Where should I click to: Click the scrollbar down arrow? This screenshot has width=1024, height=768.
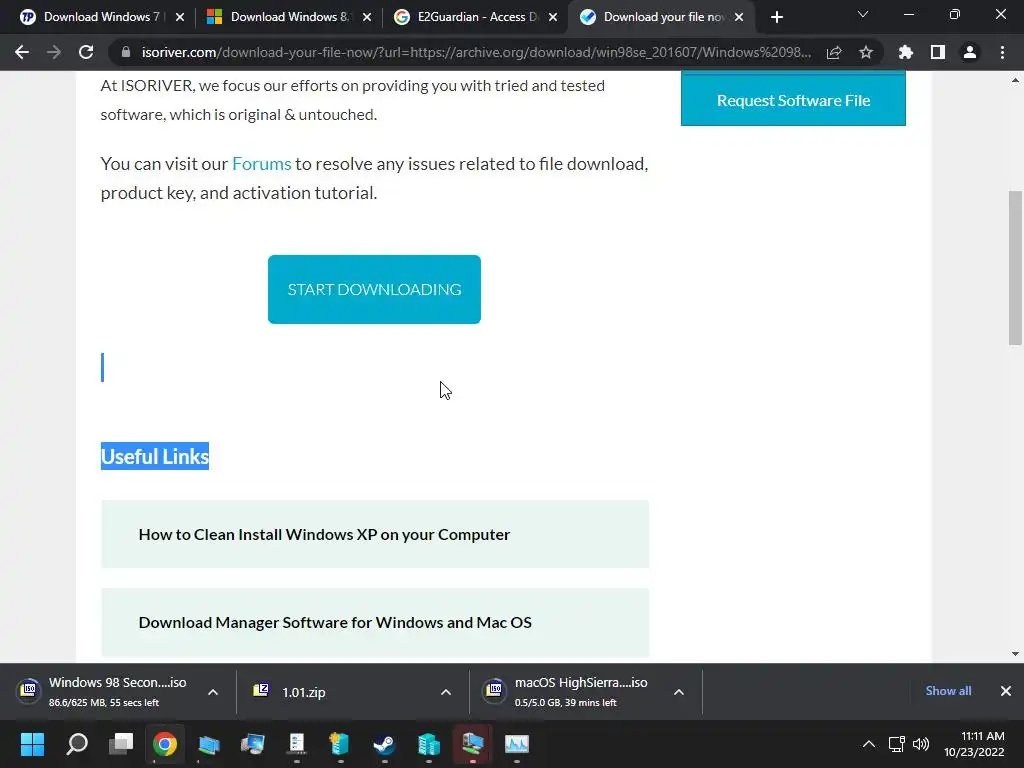point(1015,654)
